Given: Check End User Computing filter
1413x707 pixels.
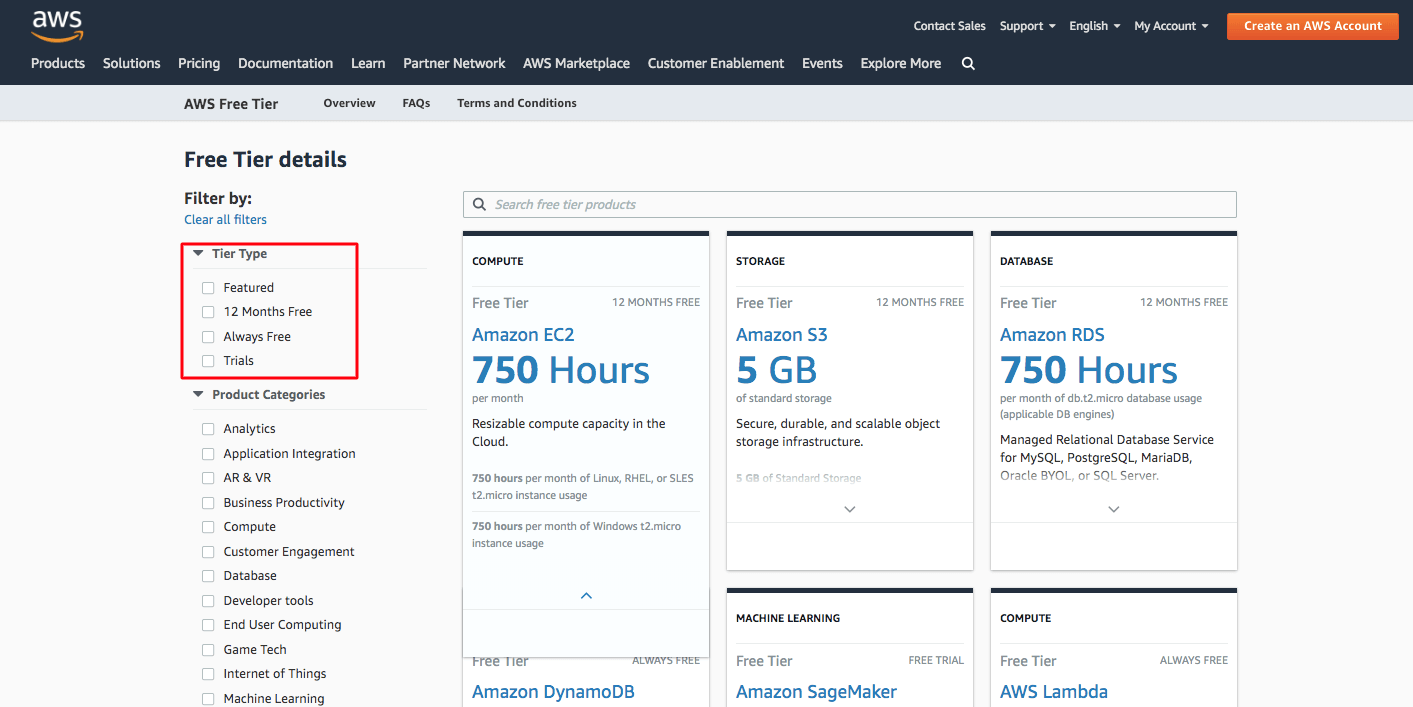Looking at the screenshot, I should point(208,625).
